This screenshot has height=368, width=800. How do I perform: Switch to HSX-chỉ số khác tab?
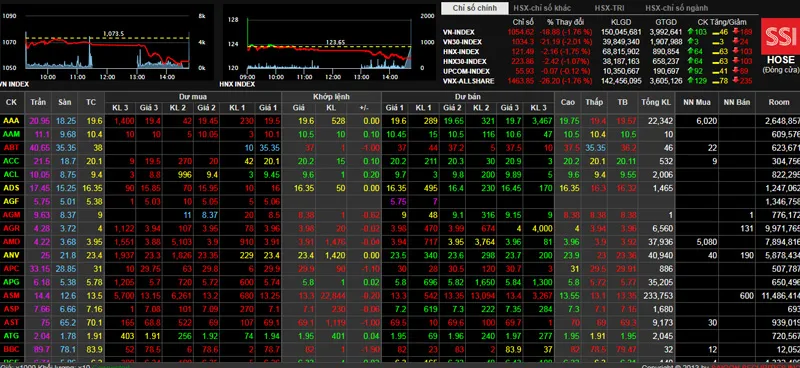542,8
